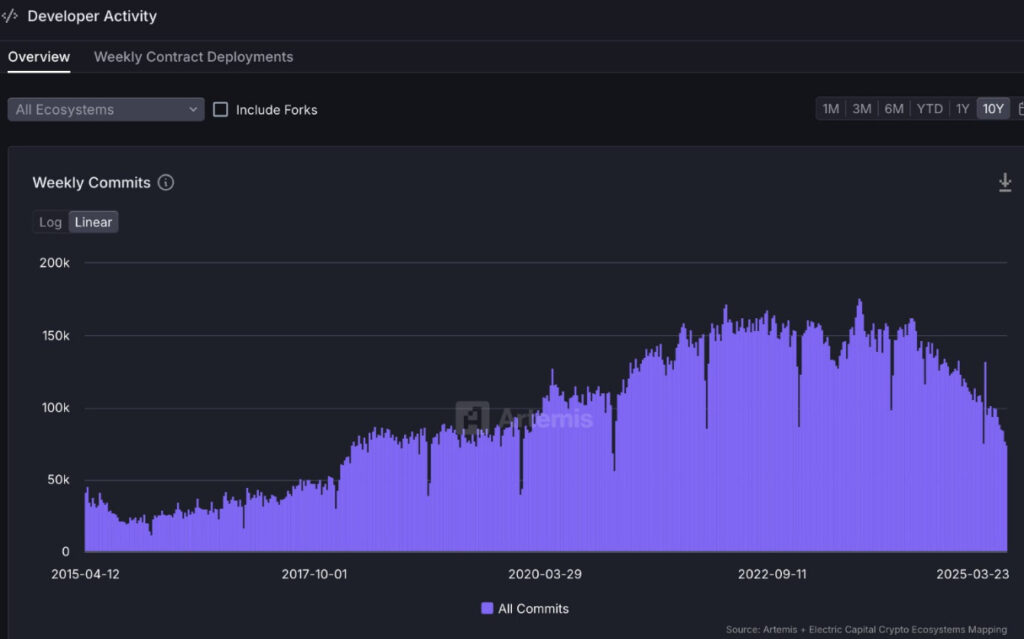Image resolution: width=1024 pixels, height=639 pixels.
Task: Set time range to 6M
Action: (x=894, y=108)
